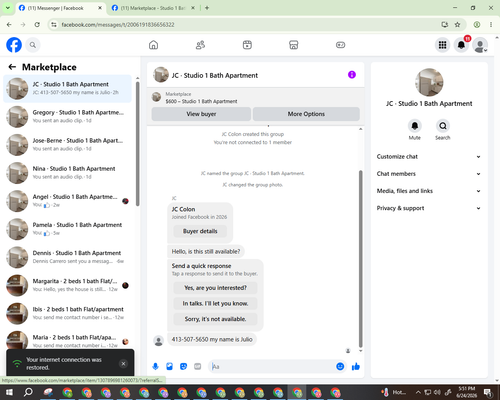
Task: Open Video icon in top navigation
Action: pyautogui.click(x=247, y=45)
